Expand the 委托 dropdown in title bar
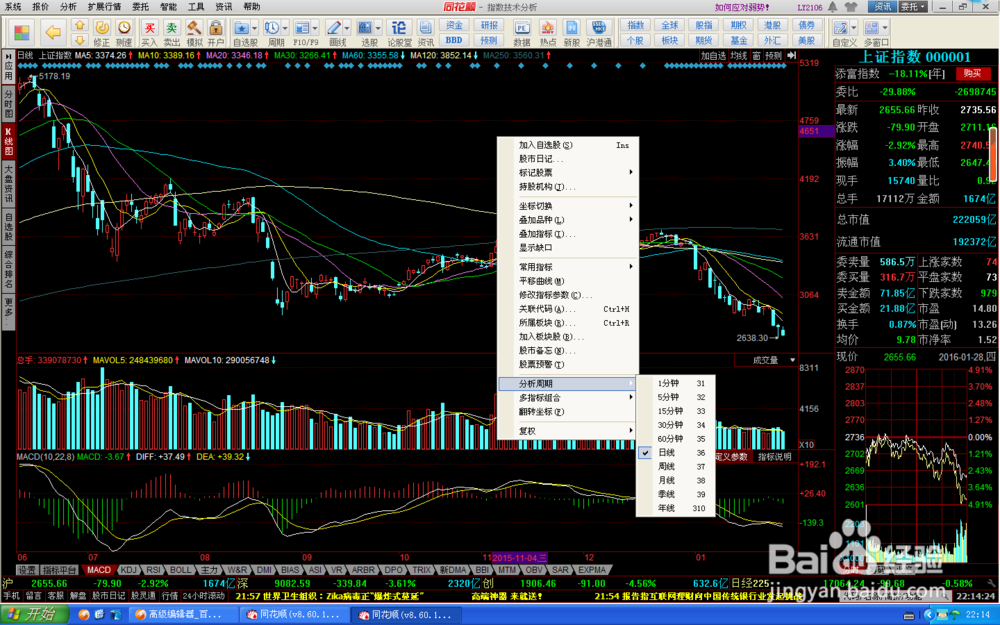Viewport: 1000px width, 625px height. point(913,7)
